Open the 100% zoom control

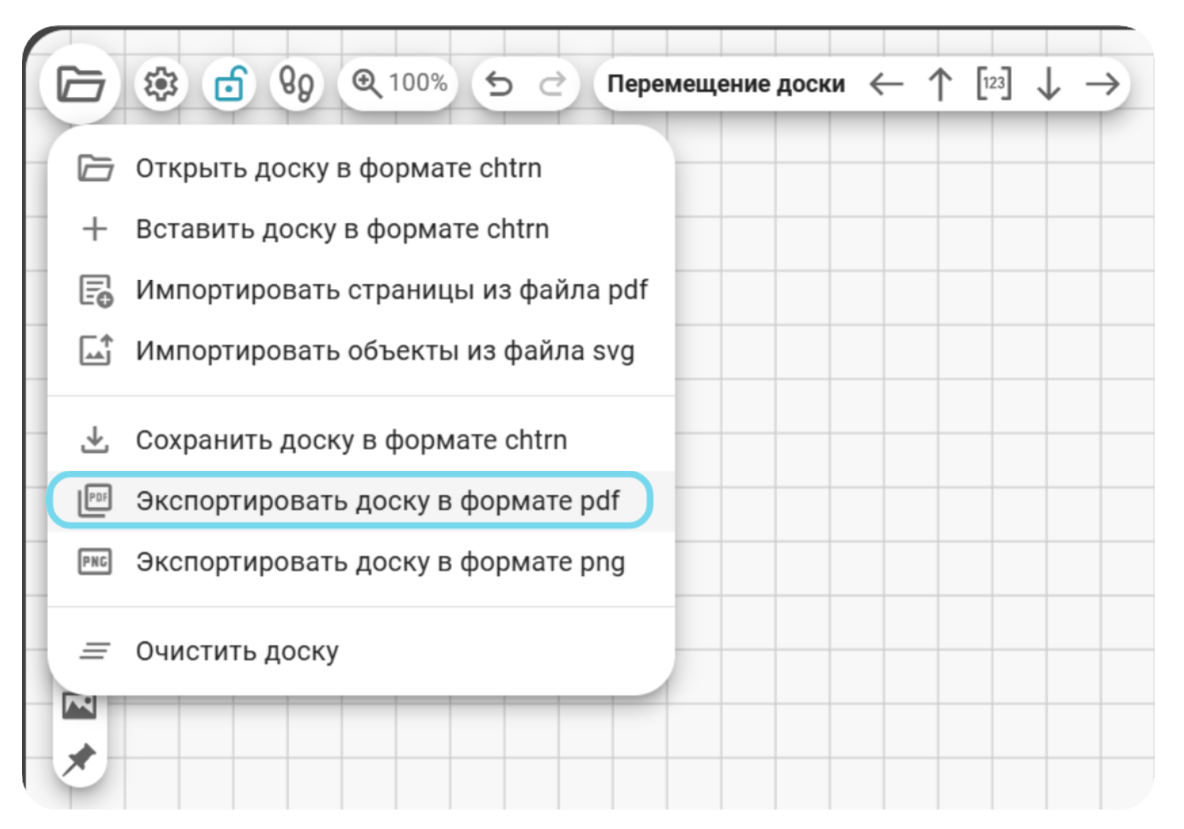tap(398, 83)
